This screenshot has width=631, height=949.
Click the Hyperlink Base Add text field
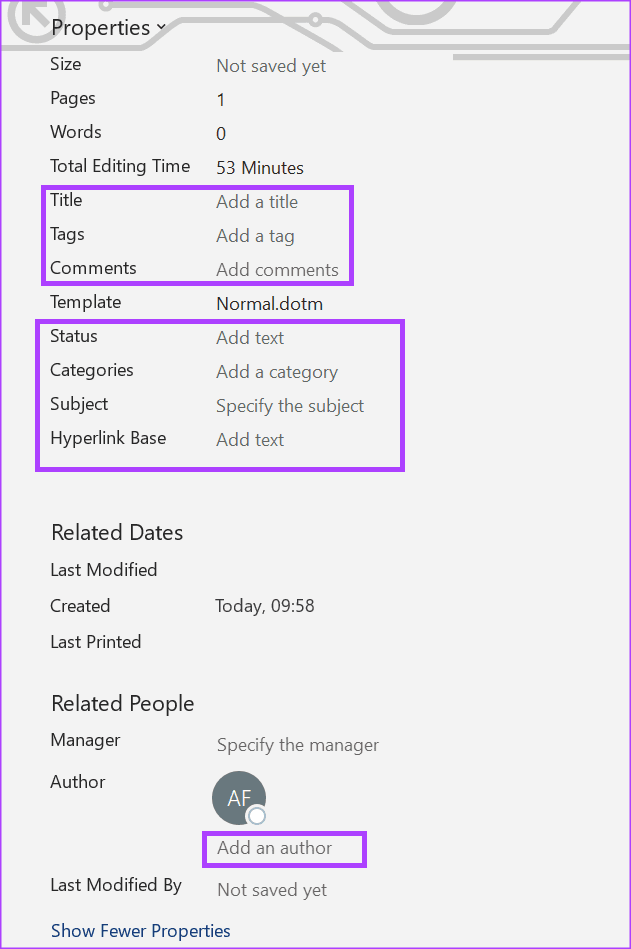[x=250, y=440]
